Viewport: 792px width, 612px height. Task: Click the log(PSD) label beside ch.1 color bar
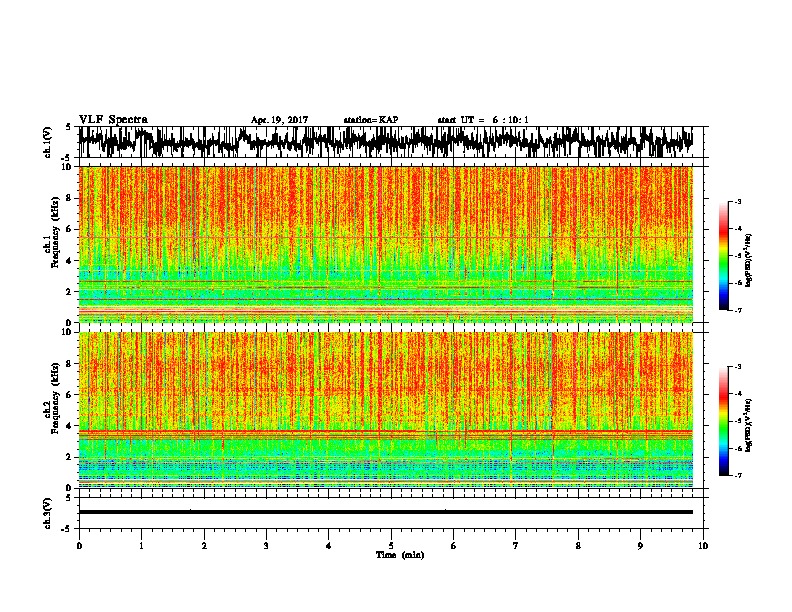(x=749, y=261)
